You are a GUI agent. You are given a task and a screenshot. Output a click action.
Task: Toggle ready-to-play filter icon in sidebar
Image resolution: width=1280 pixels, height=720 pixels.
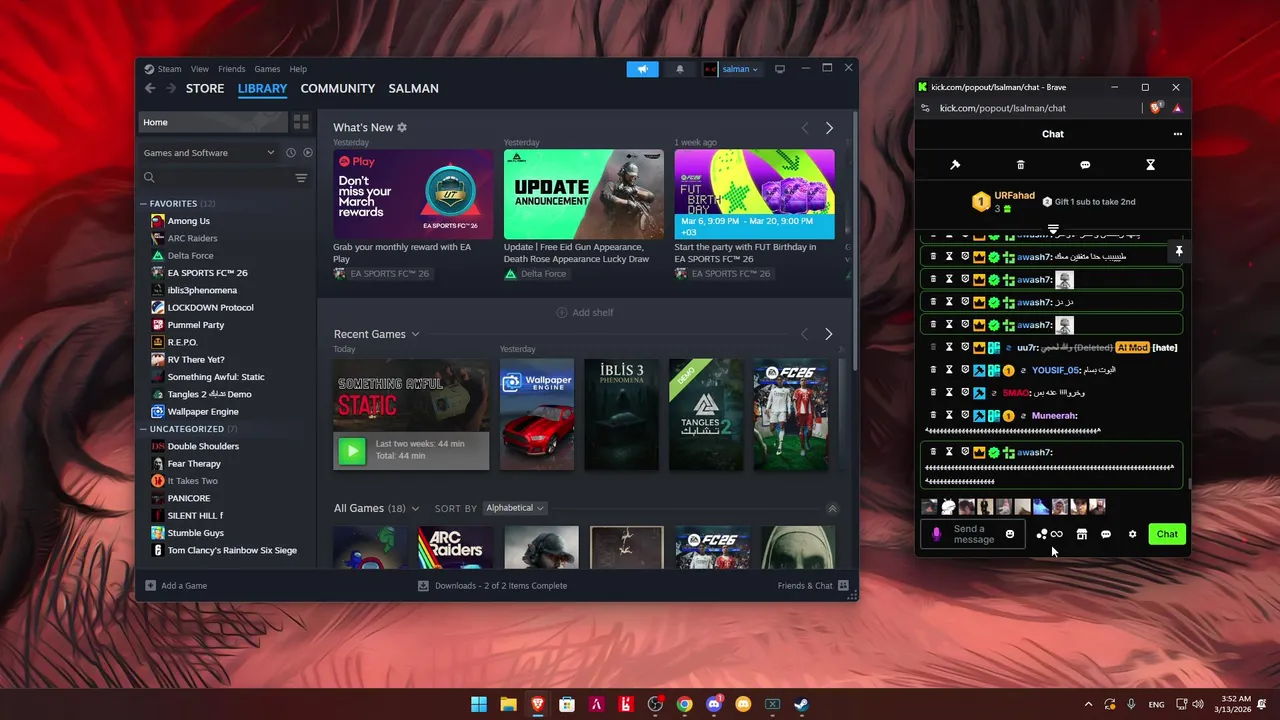(308, 153)
